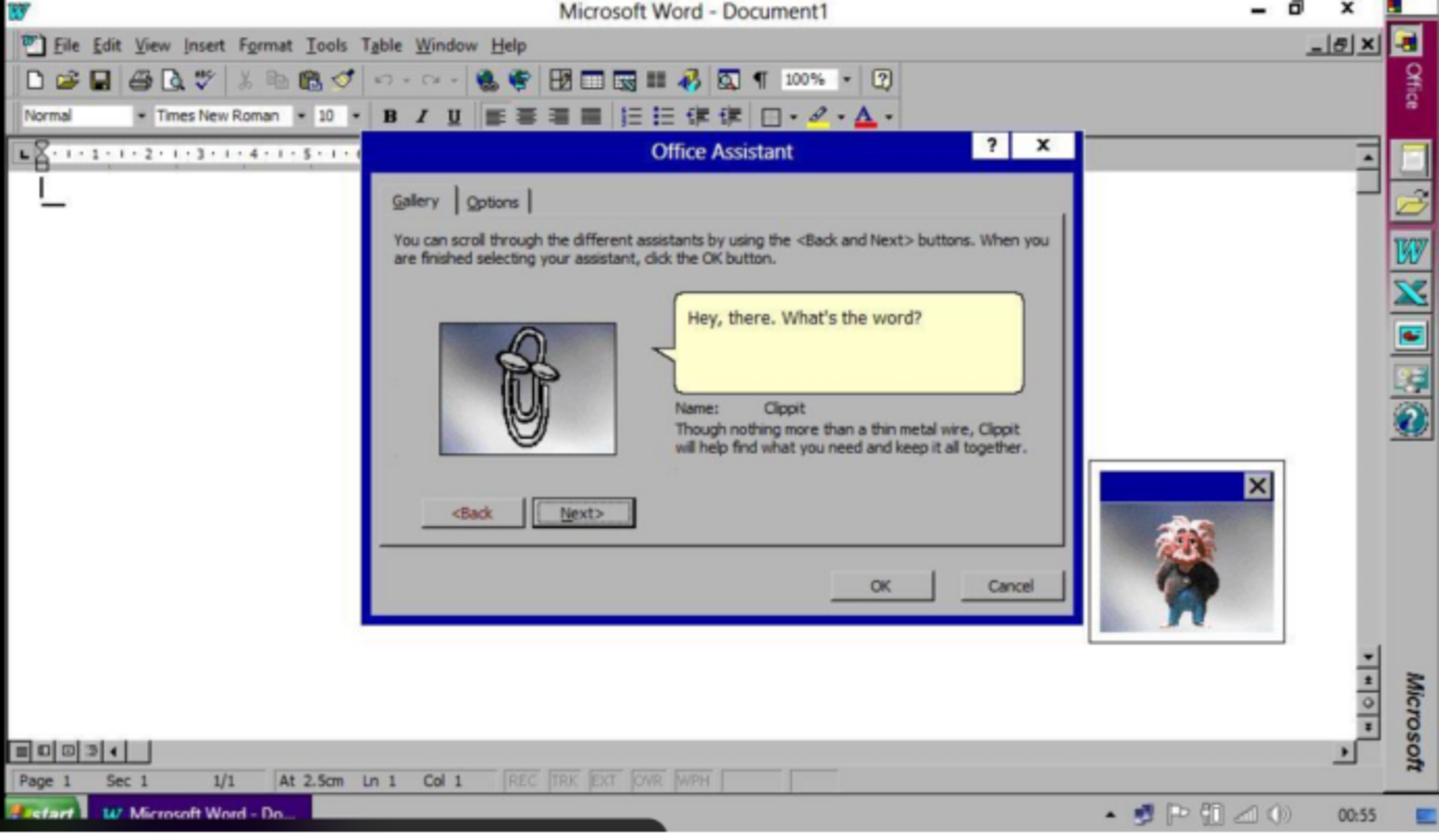Run the Spelling and Grammar check
The image size is (1439, 834).
tap(205, 80)
